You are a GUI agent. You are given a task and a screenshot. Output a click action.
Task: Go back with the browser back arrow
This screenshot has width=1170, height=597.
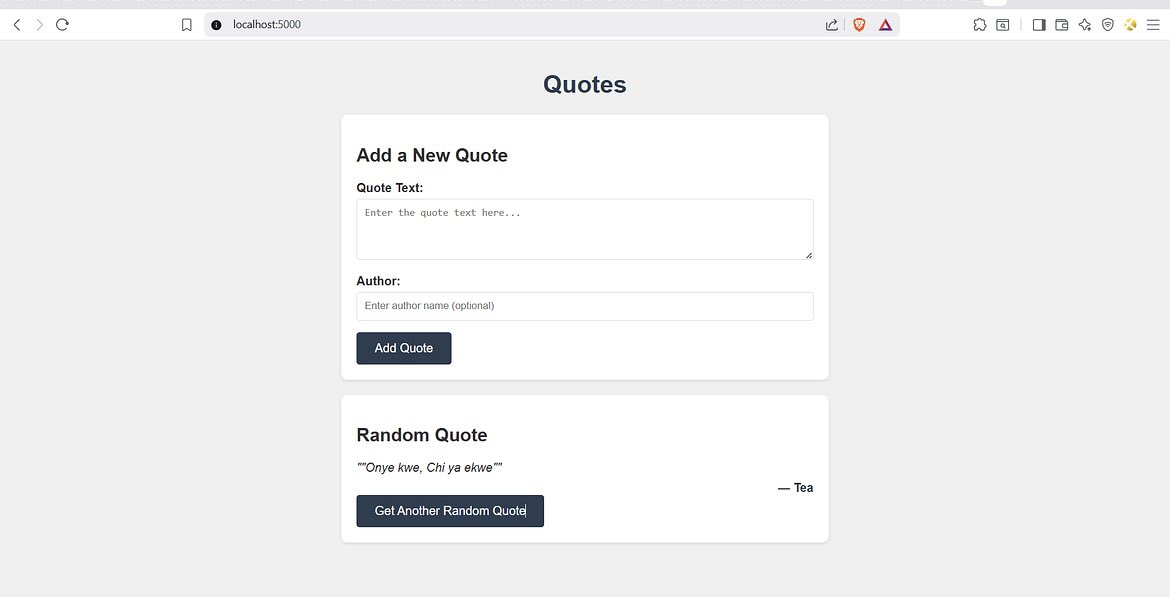click(16, 25)
